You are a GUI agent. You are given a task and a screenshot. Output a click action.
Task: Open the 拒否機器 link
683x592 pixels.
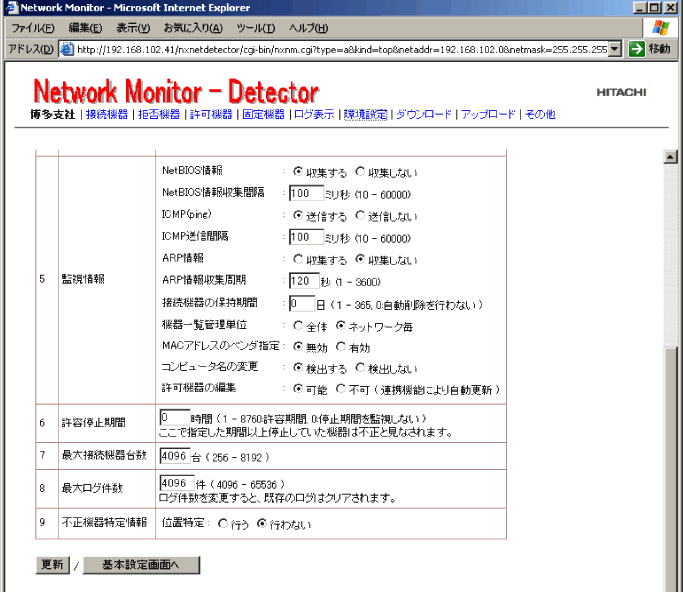159,114
